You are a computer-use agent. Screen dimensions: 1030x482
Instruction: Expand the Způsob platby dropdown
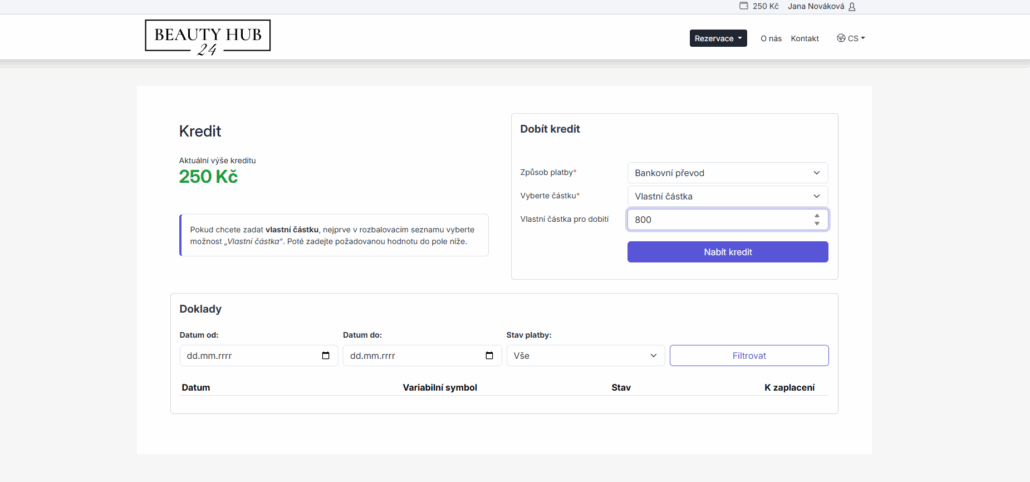coord(727,173)
